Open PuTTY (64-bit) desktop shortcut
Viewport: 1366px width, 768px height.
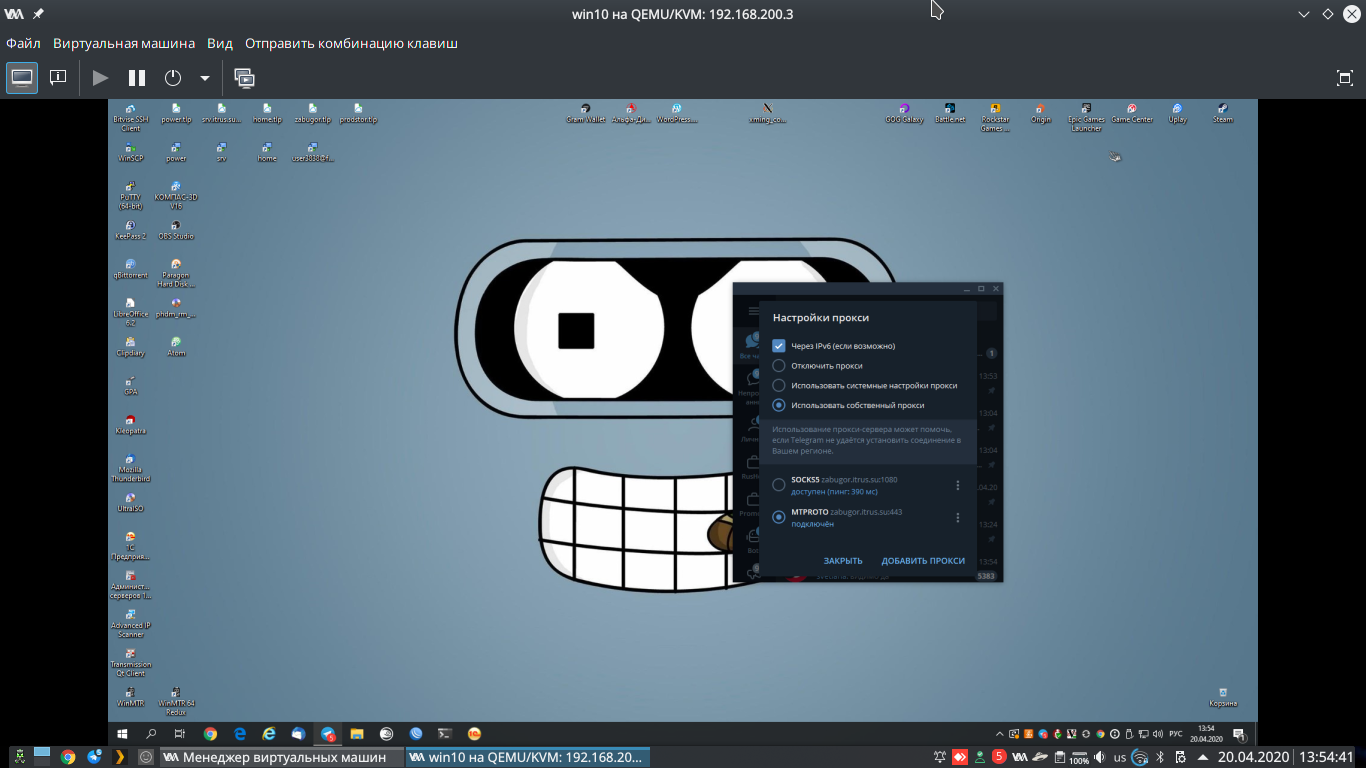[130, 195]
